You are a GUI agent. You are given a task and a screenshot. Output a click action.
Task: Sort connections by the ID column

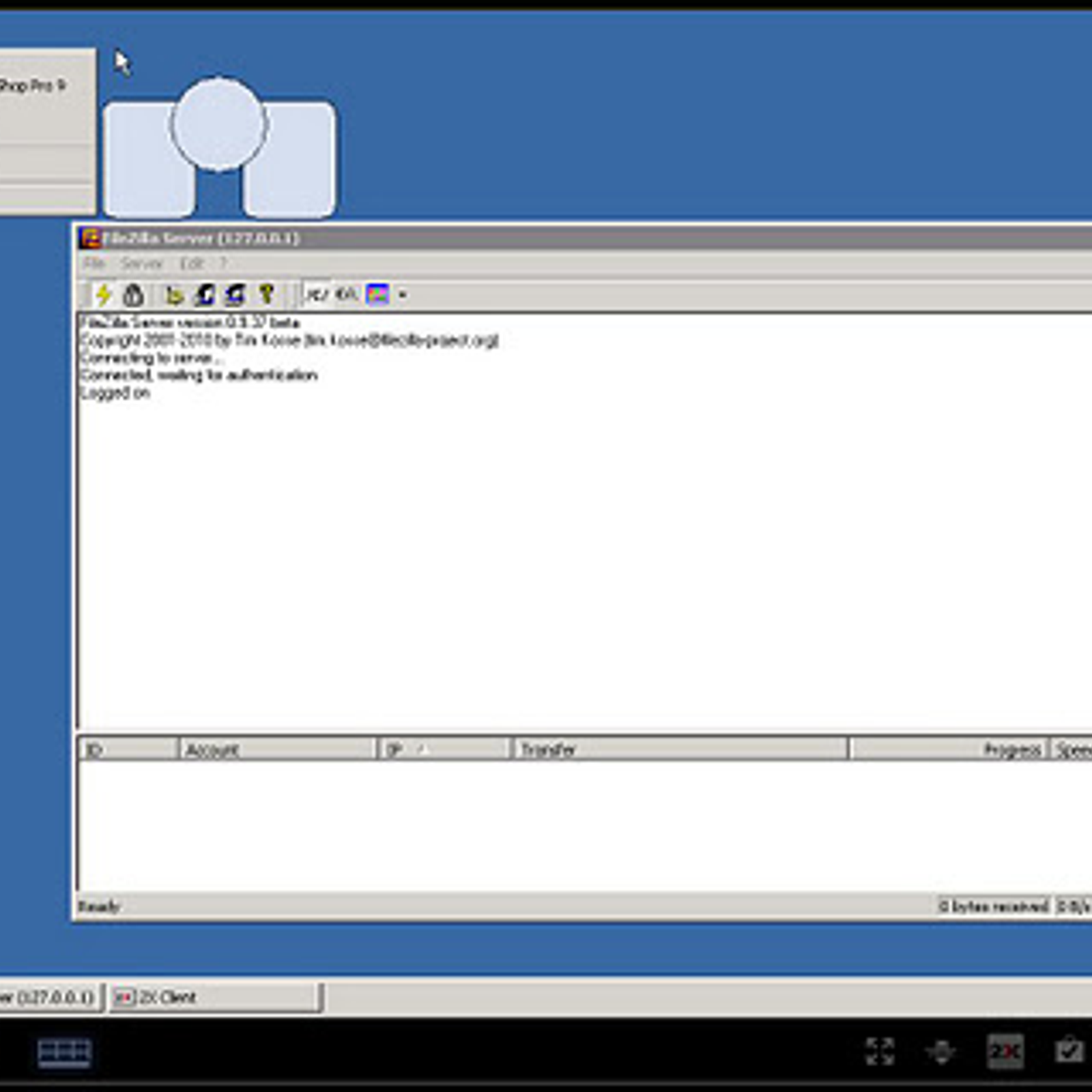(x=128, y=749)
